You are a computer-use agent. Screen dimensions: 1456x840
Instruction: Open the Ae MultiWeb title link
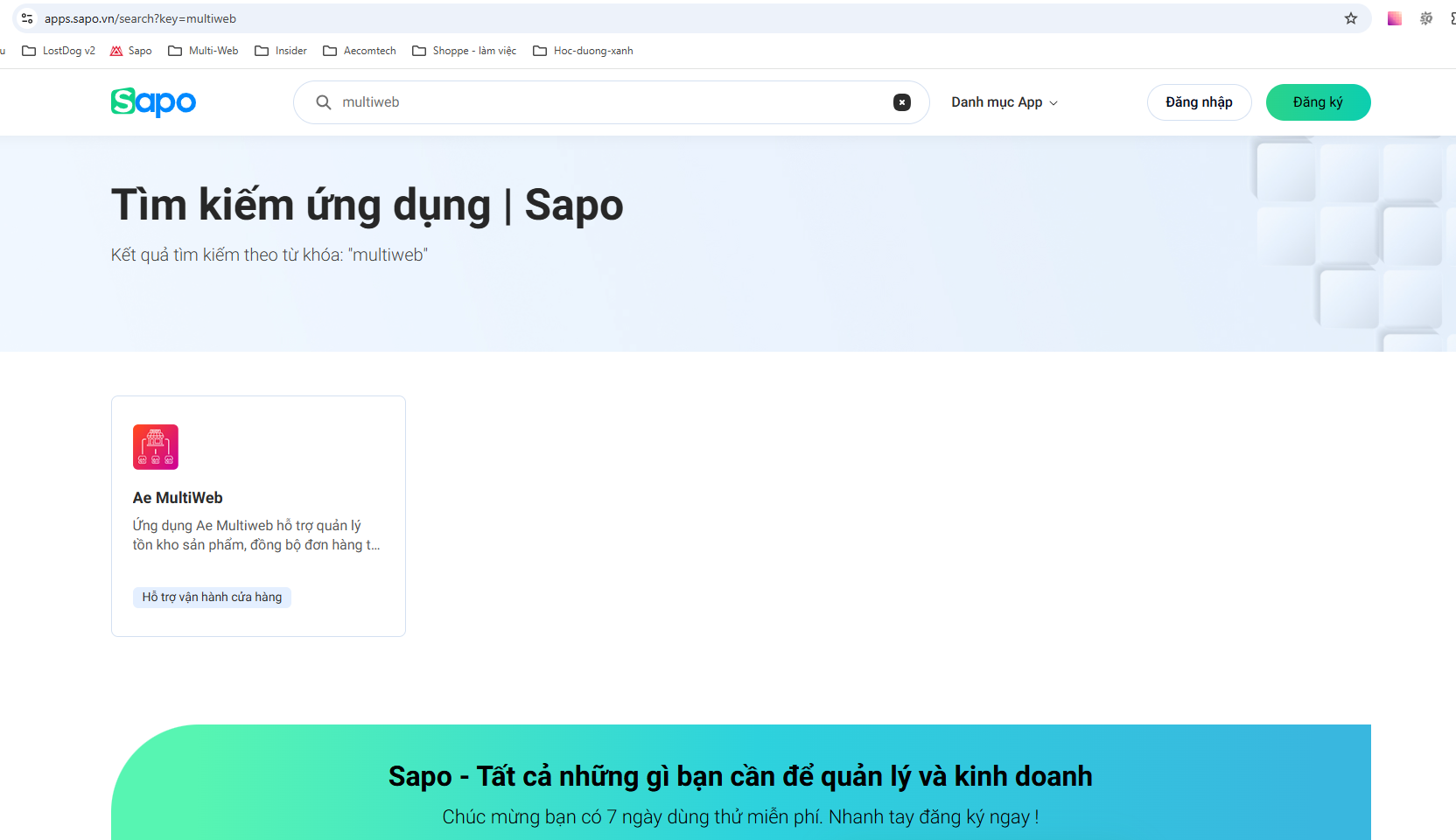(x=178, y=498)
